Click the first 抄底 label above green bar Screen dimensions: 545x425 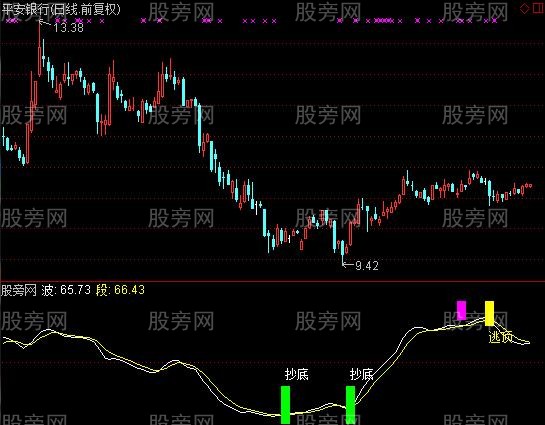pyautogui.click(x=296, y=374)
